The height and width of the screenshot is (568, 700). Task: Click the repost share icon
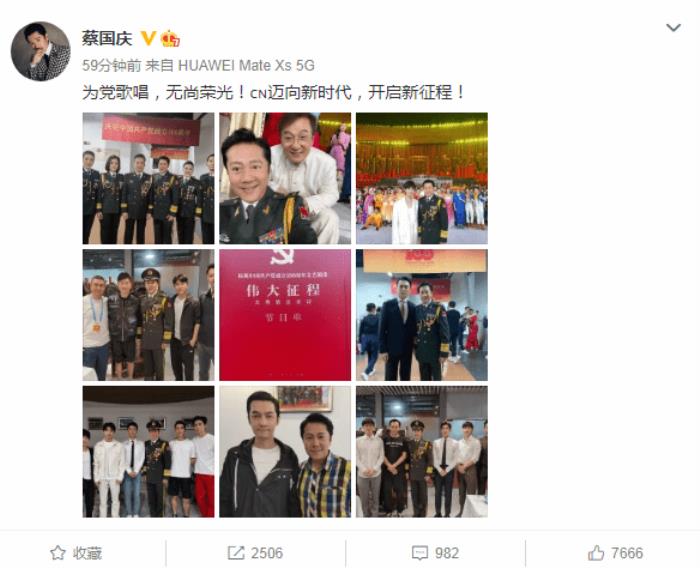tap(236, 553)
